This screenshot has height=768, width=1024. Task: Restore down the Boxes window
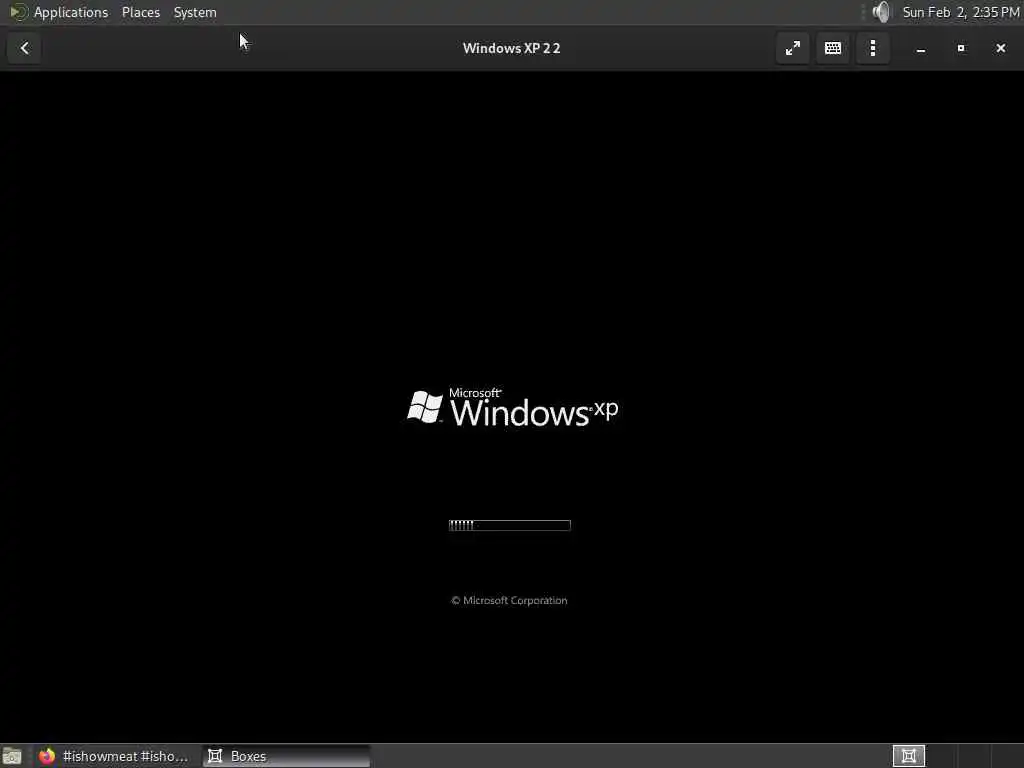pos(961,48)
